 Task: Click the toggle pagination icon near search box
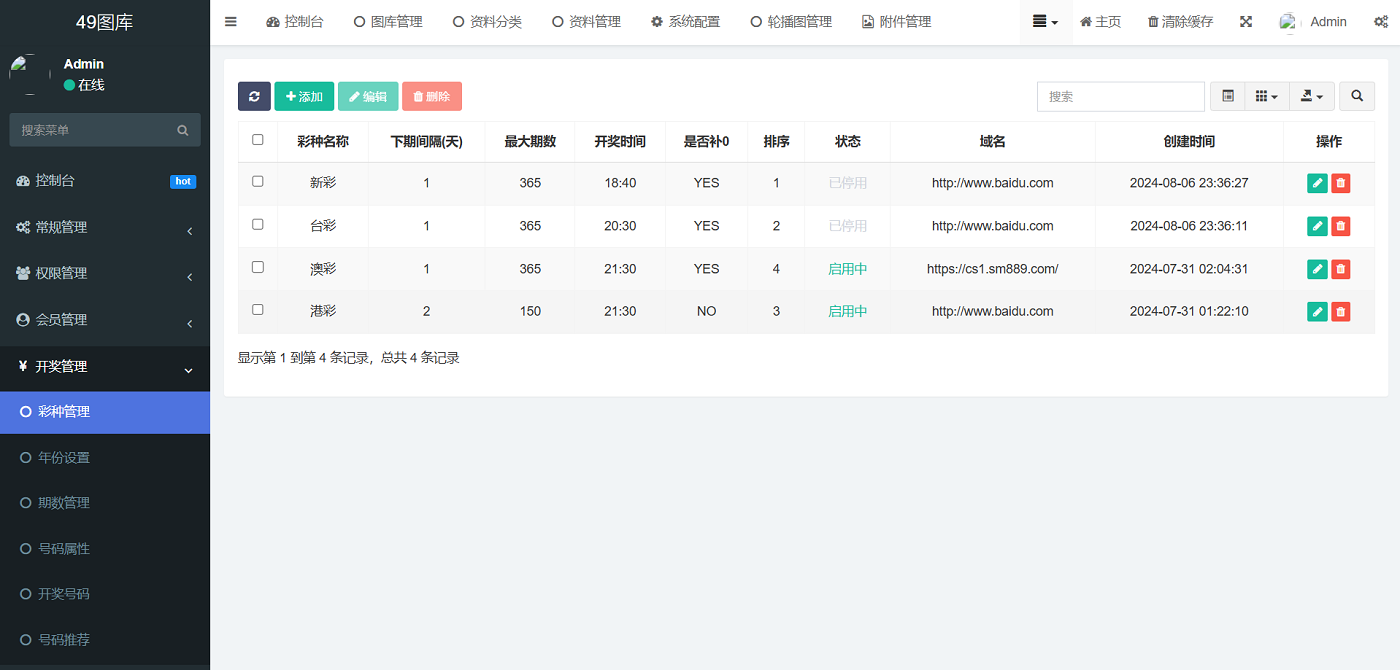tap(1227, 96)
